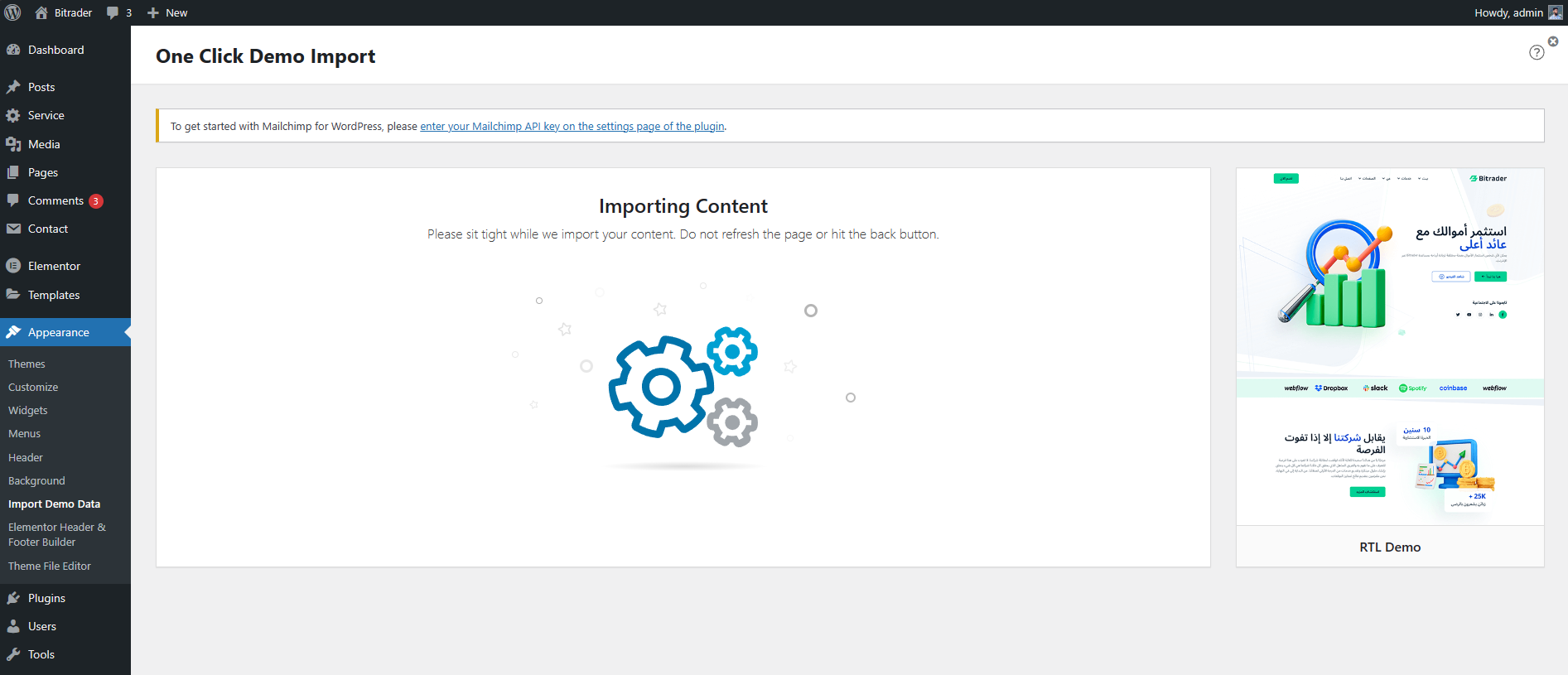
Task: Go to the Widgets submenu
Action: click(28, 410)
